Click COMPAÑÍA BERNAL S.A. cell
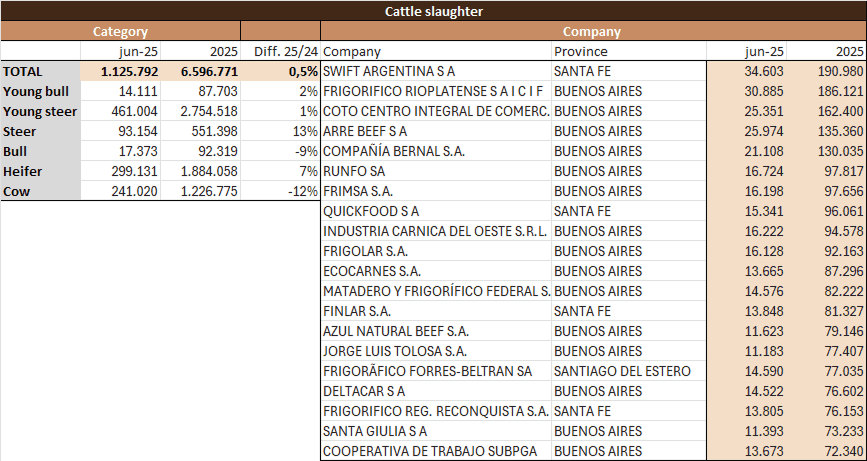This screenshot has width=867, height=461. [436, 151]
